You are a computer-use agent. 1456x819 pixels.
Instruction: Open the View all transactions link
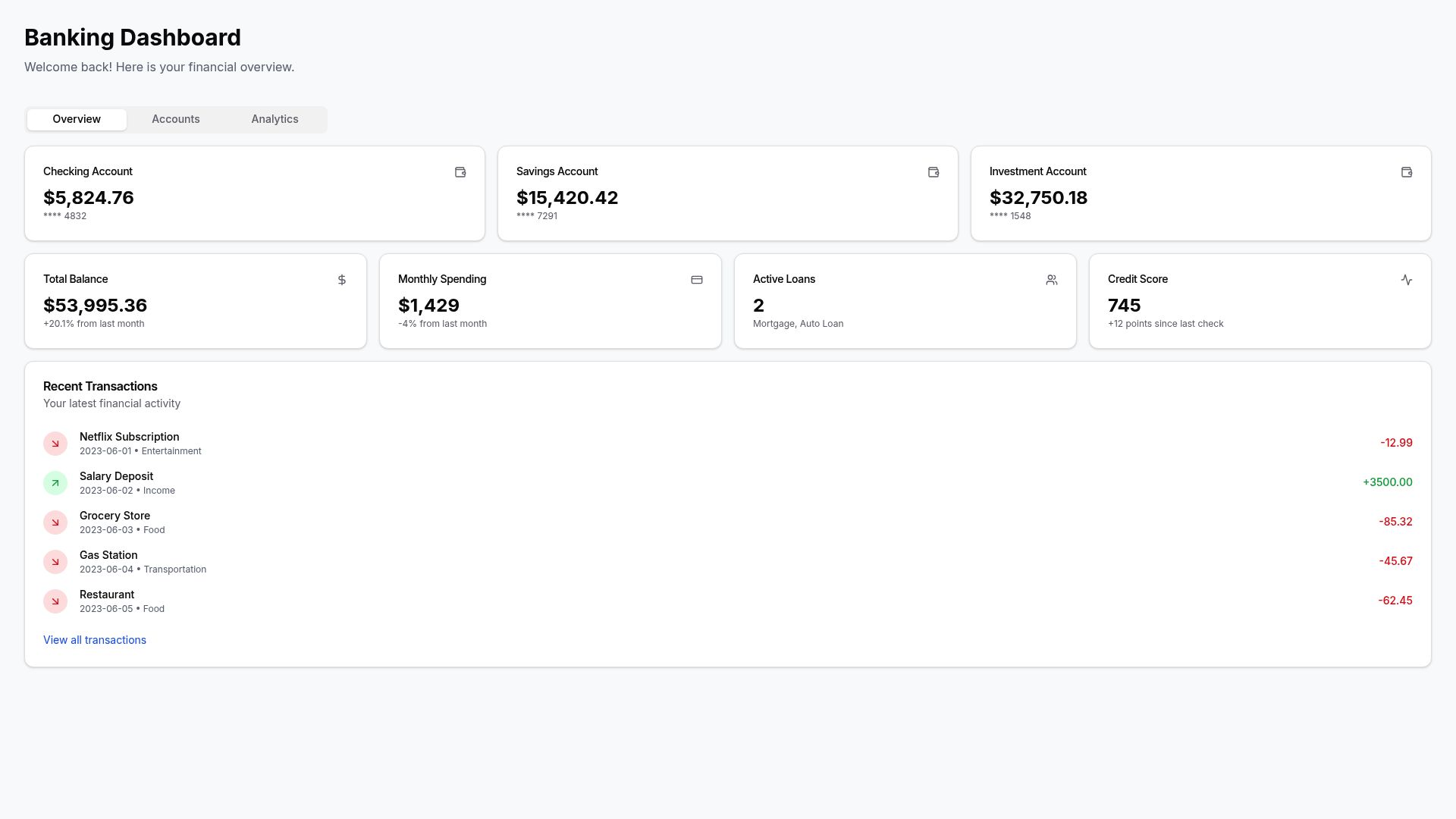(x=95, y=640)
